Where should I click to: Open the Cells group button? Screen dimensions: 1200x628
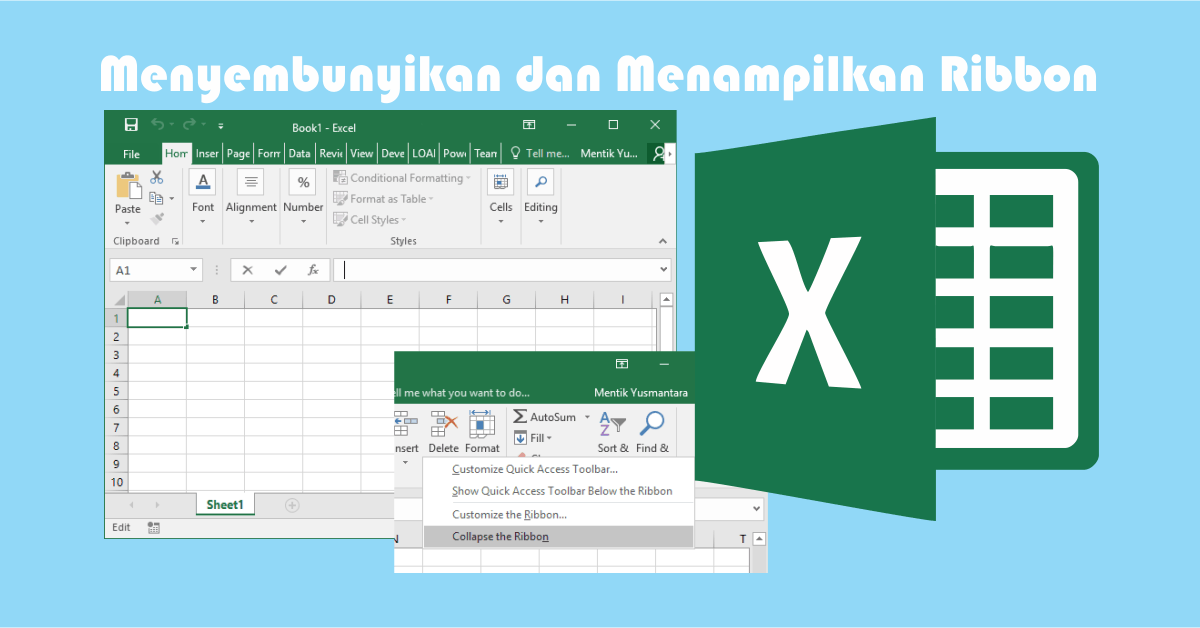(501, 198)
